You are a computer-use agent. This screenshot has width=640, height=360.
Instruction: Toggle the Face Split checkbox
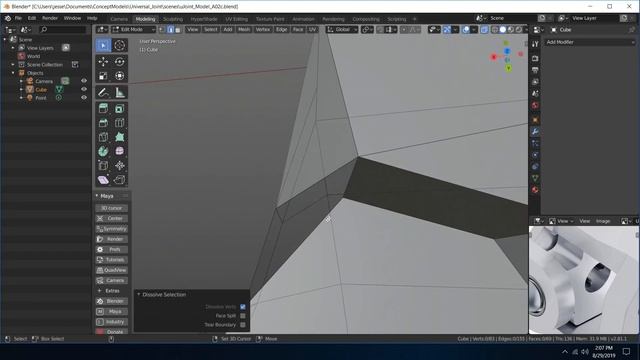point(243,316)
